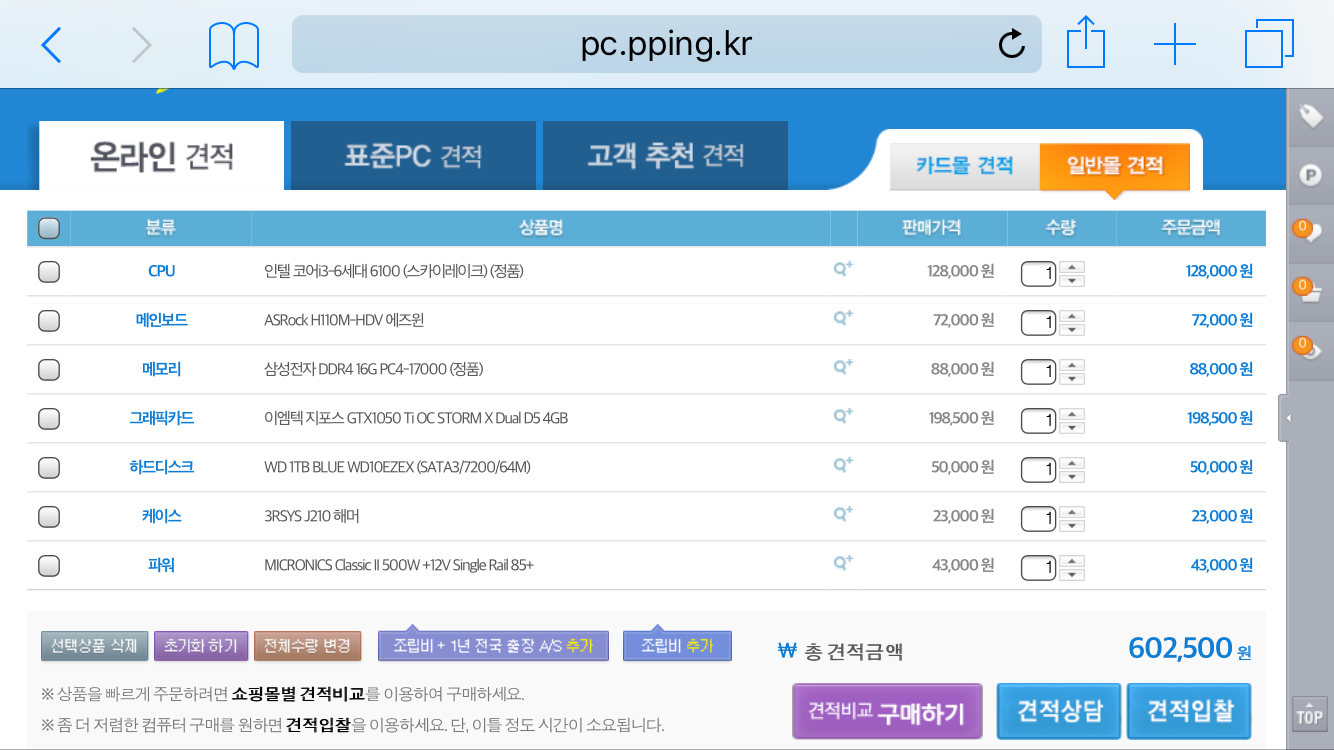Tick the checkbox for the 파워 row
This screenshot has width=1334, height=750.
48,566
